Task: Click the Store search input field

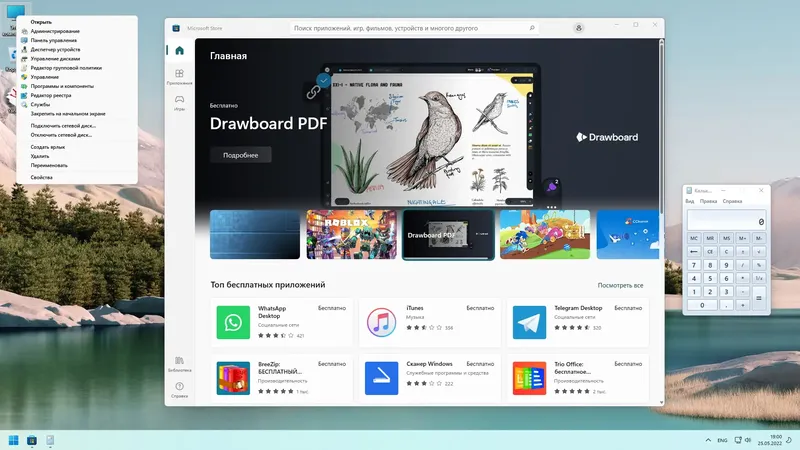Action: [x=414, y=28]
